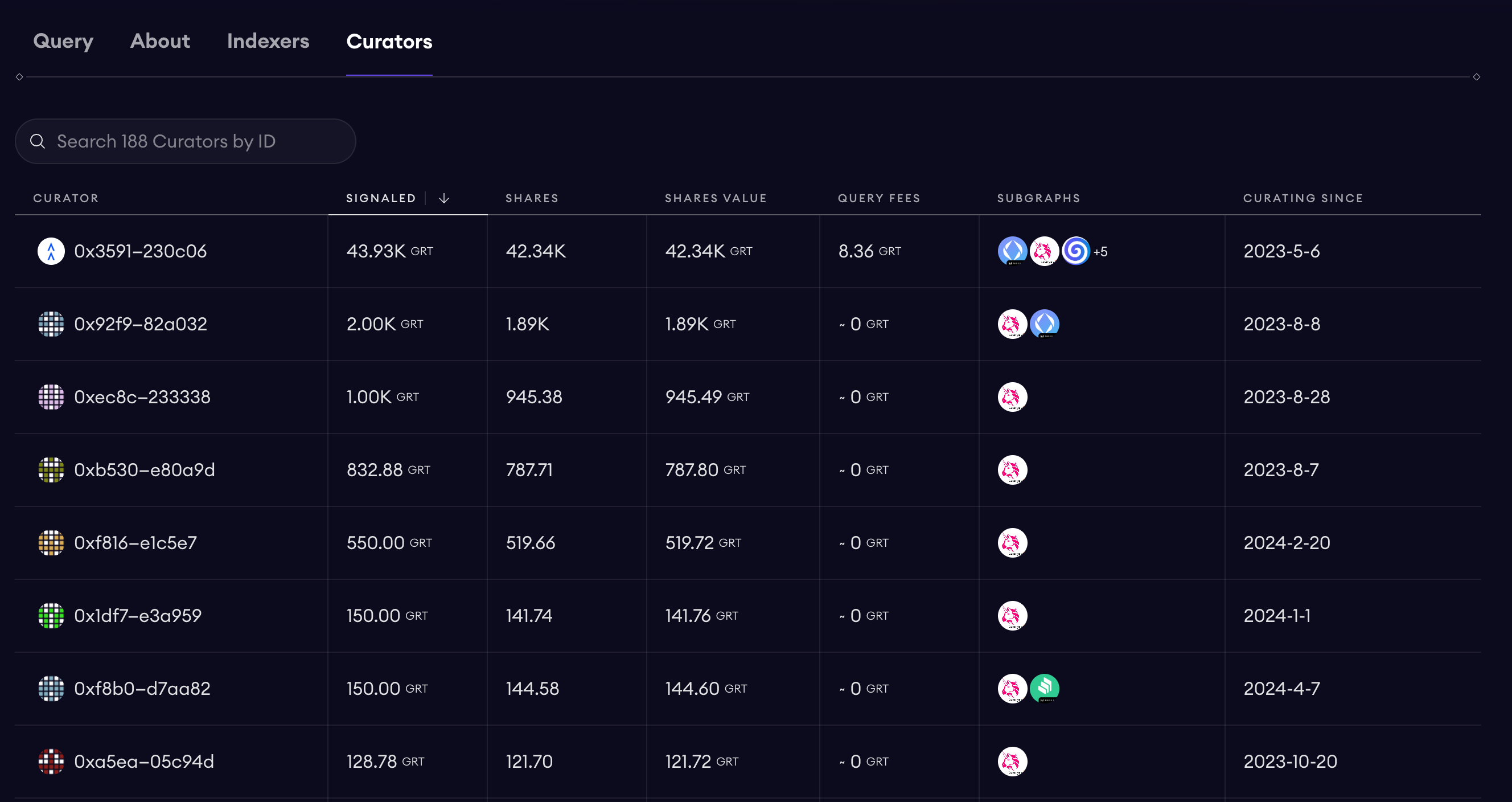Click the search magnifier icon
The width and height of the screenshot is (1512, 802).
tap(38, 141)
